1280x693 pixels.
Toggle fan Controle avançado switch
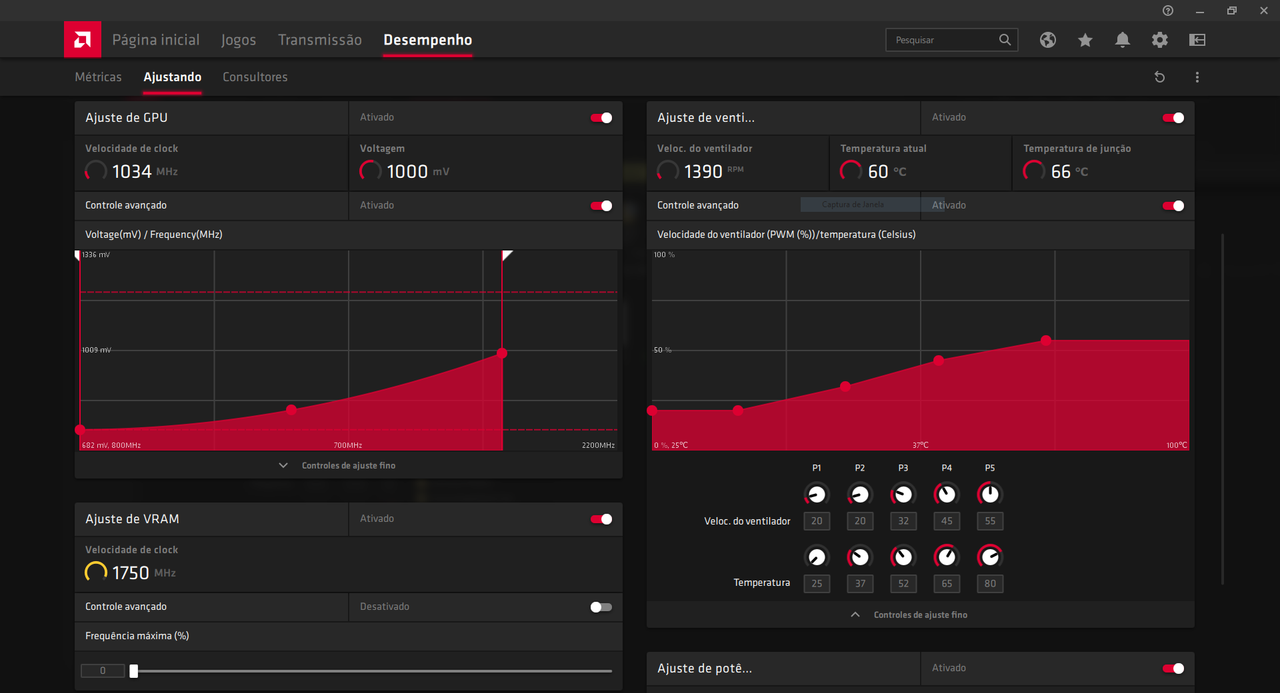(1173, 206)
